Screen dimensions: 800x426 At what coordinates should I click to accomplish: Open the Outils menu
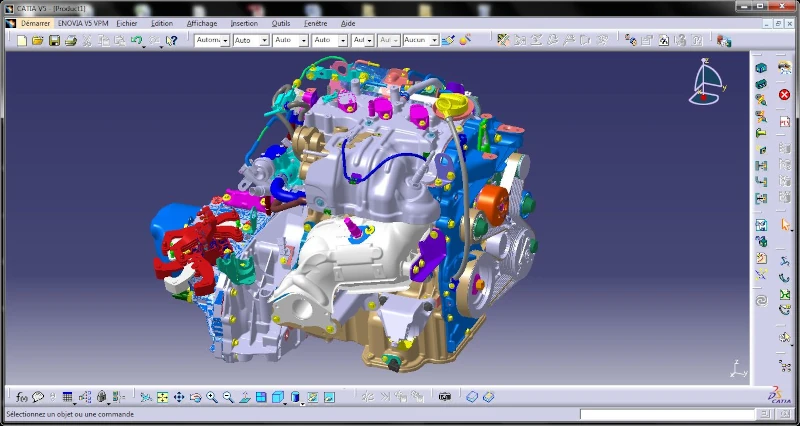tap(281, 22)
